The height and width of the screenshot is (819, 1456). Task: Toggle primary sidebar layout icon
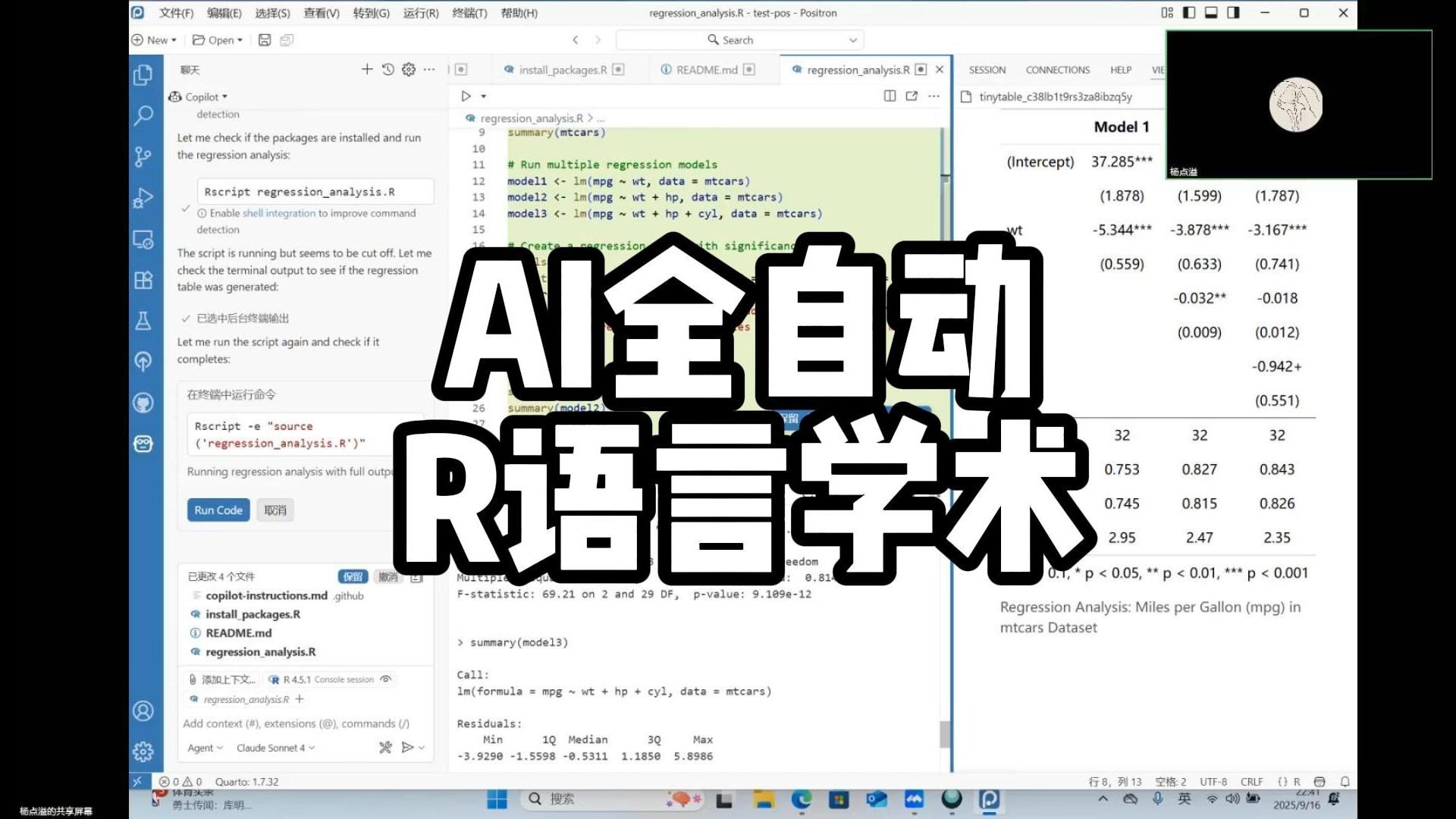pyautogui.click(x=1189, y=13)
